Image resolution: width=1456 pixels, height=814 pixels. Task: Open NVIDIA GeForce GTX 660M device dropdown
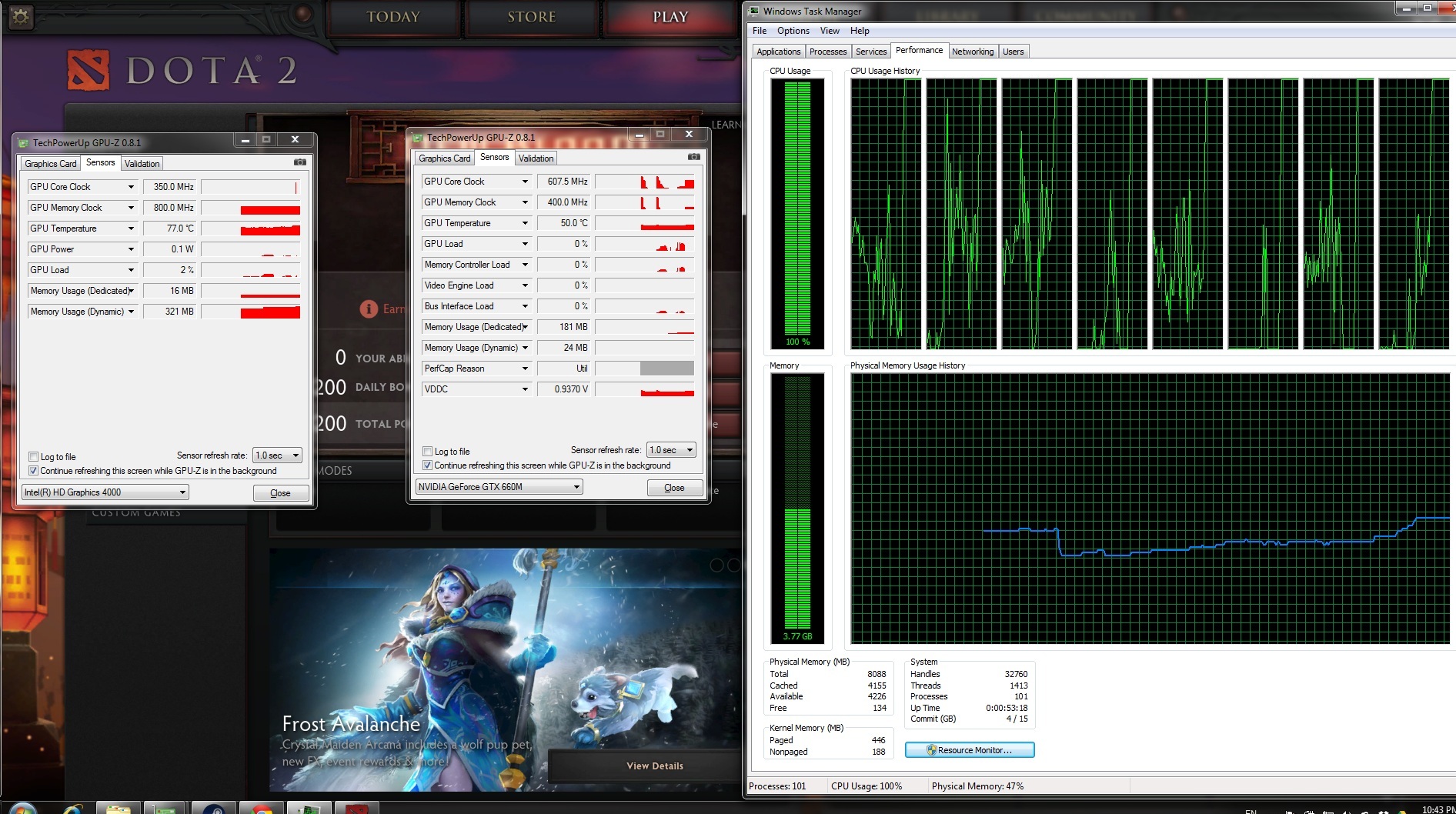click(x=499, y=487)
